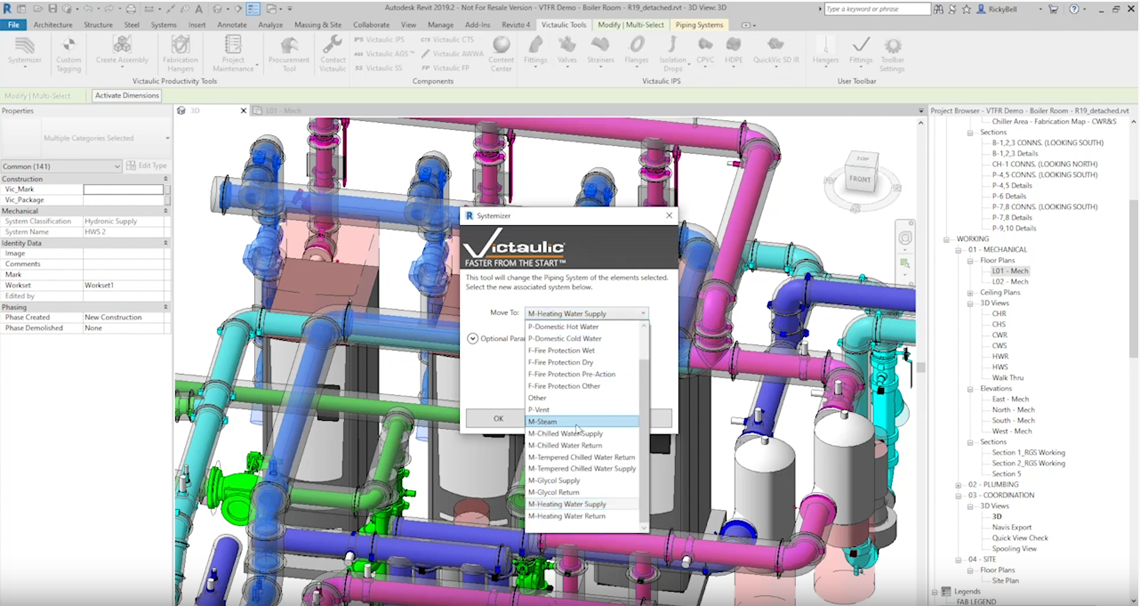
Task: Click the Text tool icon in quick access toolbar
Action: [198, 9]
